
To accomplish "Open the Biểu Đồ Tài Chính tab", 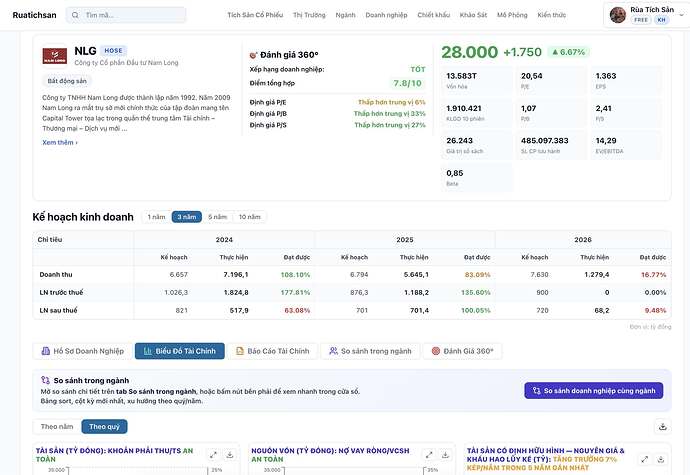I will (x=180, y=351).
